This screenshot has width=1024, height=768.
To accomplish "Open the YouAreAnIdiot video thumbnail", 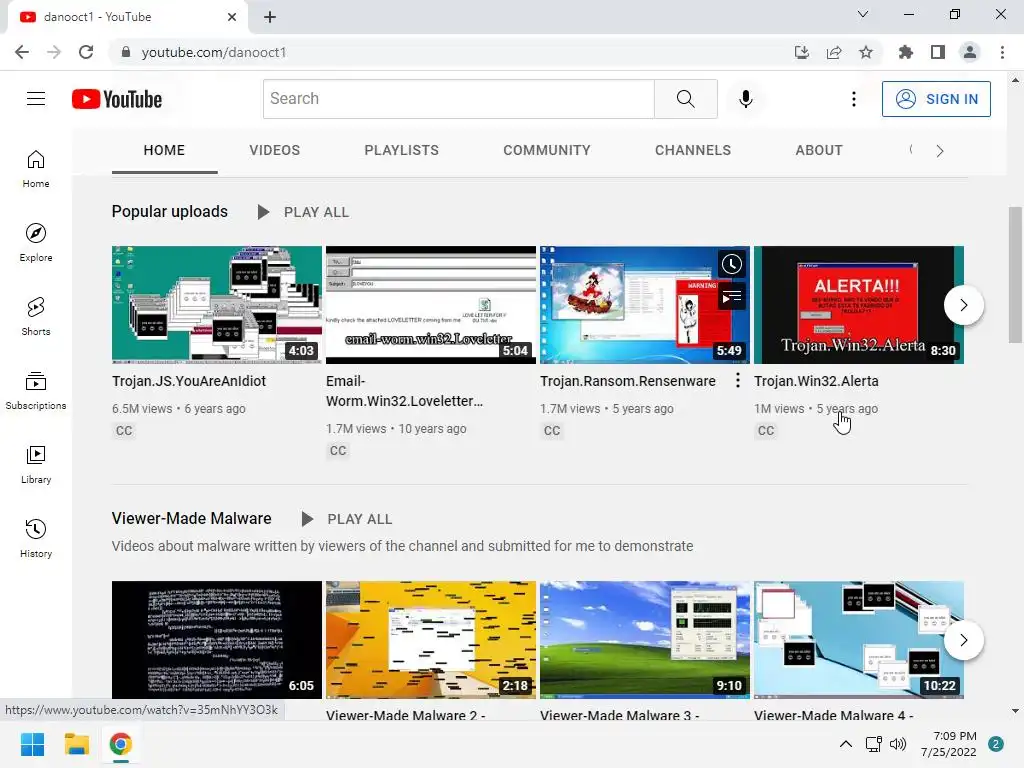I will pyautogui.click(x=217, y=305).
